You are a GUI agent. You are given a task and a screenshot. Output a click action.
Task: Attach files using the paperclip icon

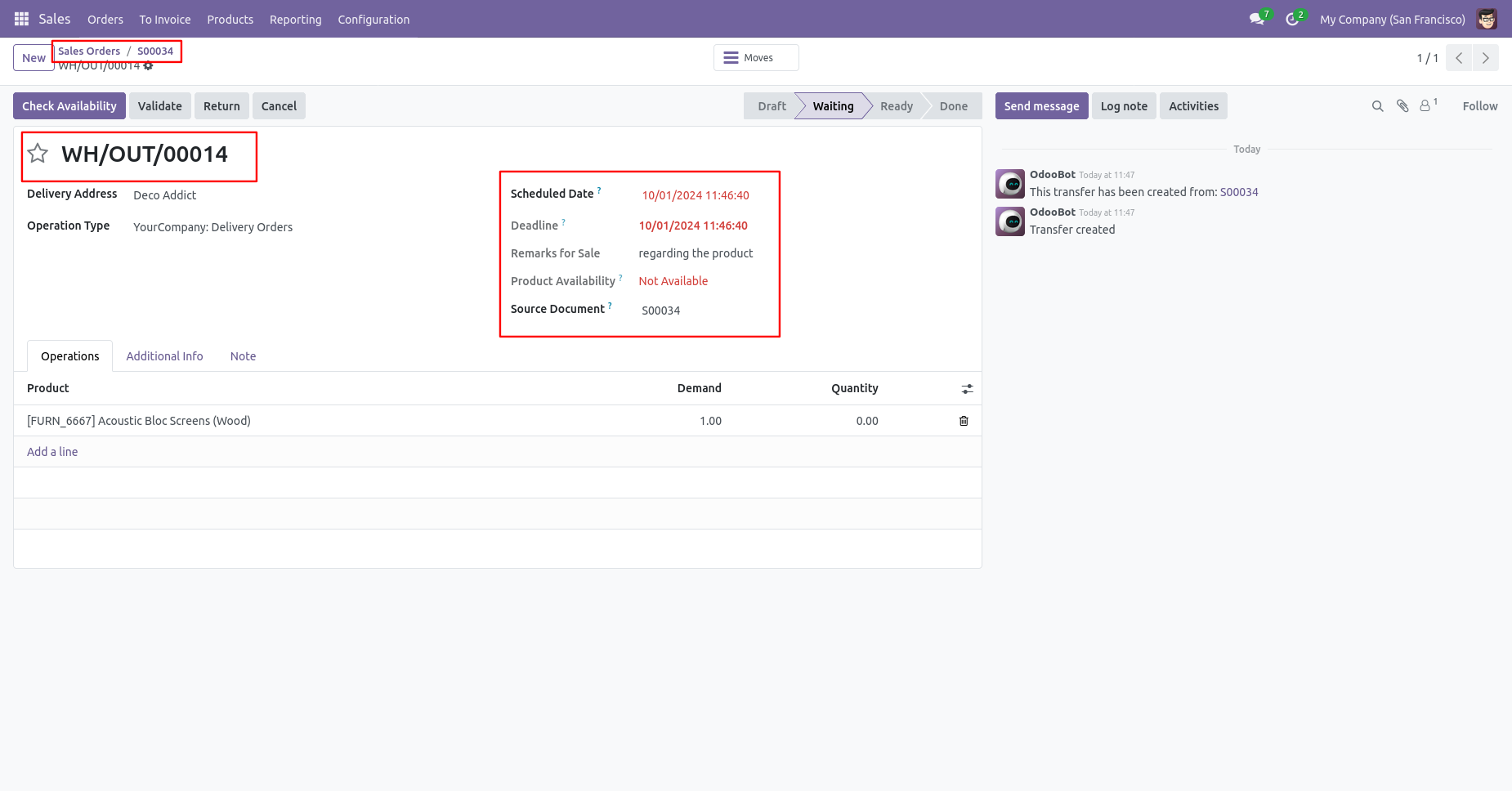[1402, 106]
